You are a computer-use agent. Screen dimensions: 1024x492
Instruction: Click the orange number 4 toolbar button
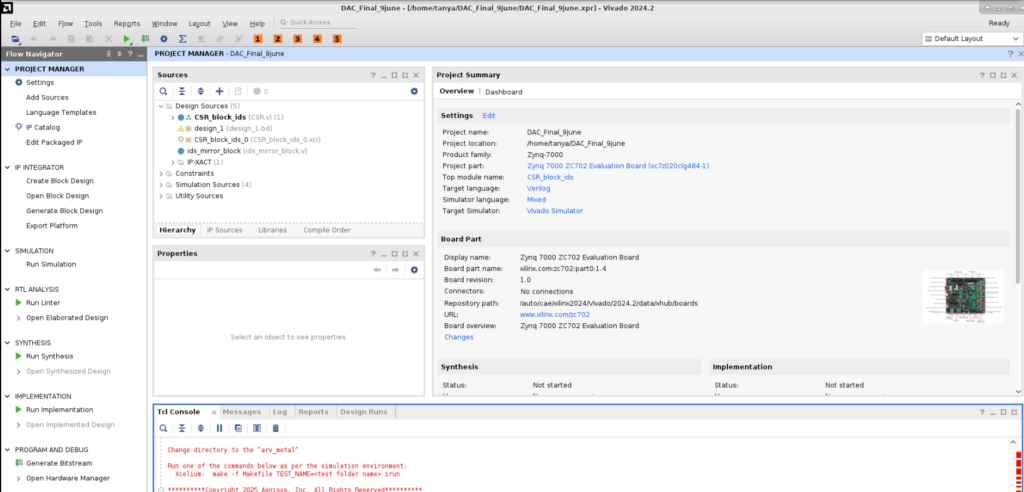click(x=317, y=39)
